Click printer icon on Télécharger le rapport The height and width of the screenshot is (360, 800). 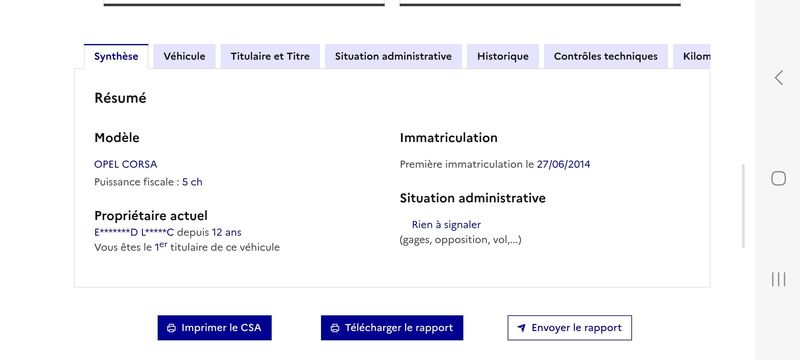tap(335, 328)
